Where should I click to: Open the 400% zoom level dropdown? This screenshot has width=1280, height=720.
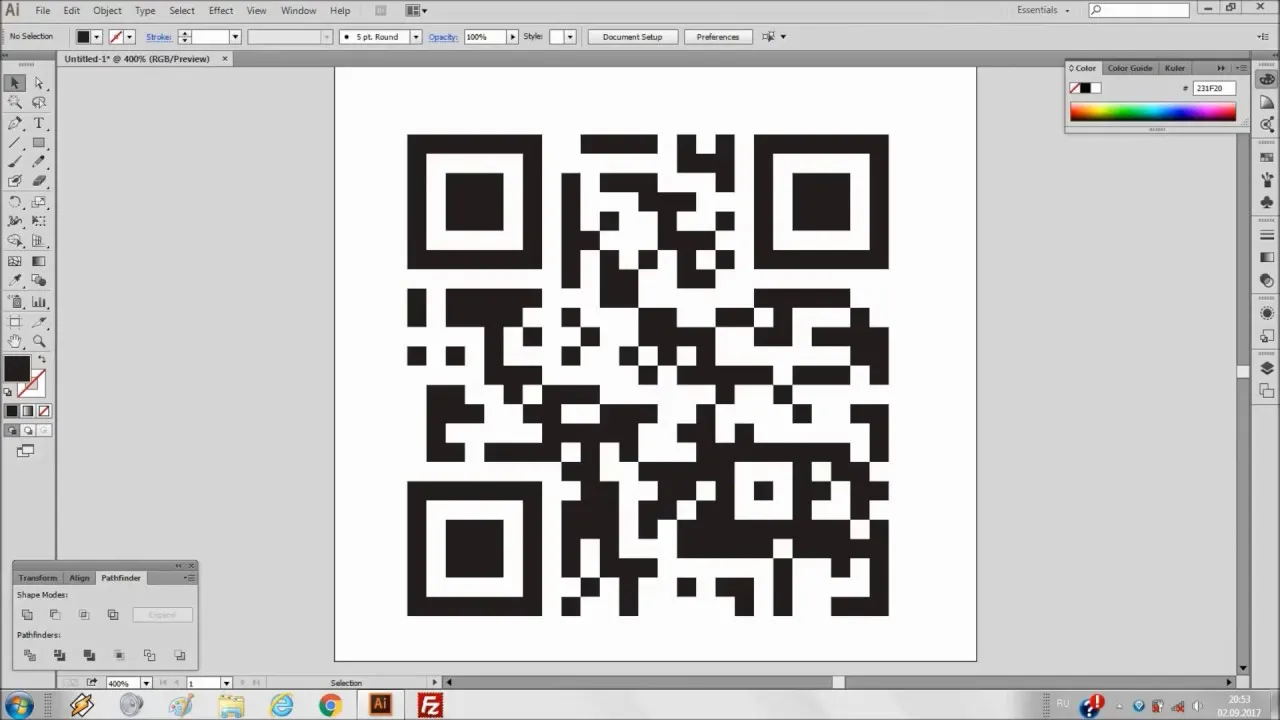146,683
